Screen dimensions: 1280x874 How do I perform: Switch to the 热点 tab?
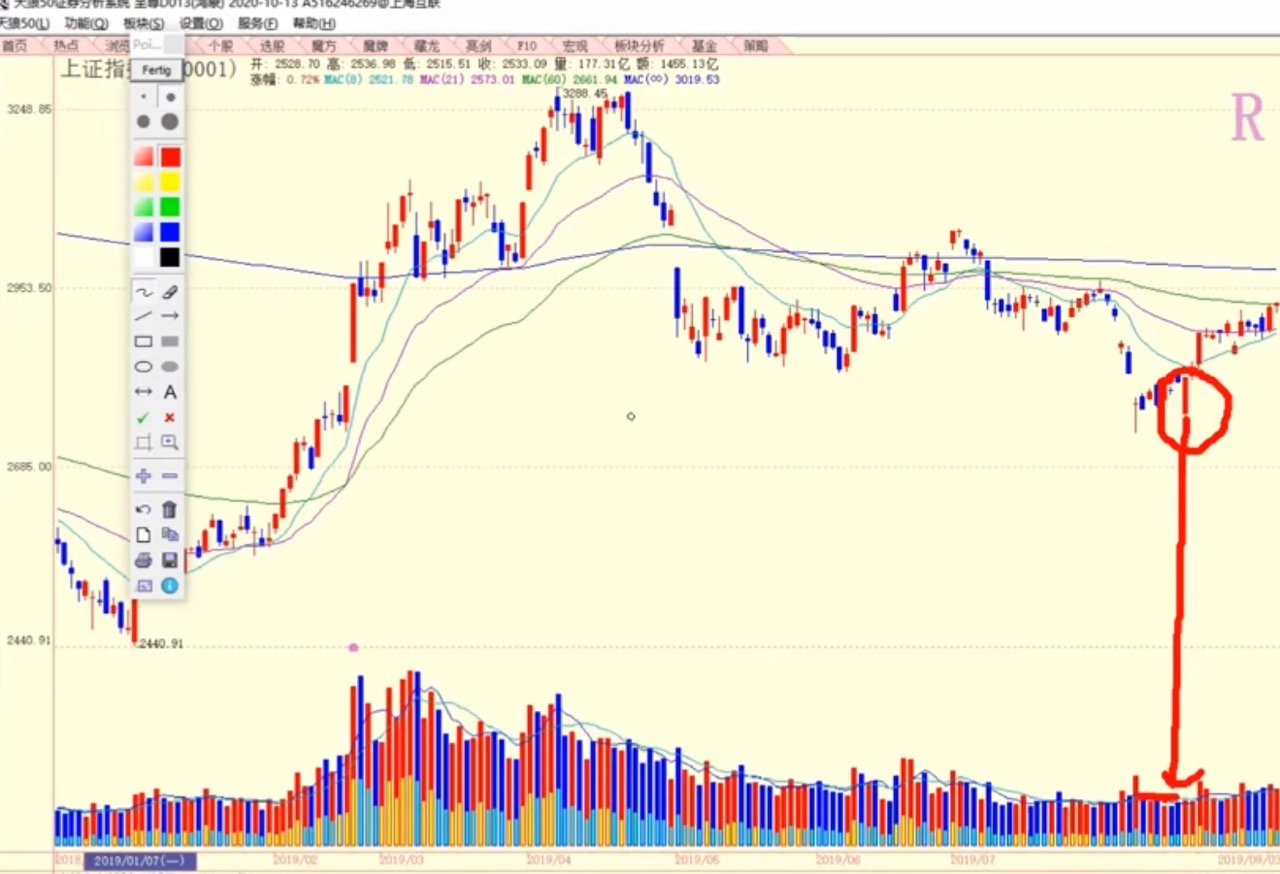coord(67,46)
